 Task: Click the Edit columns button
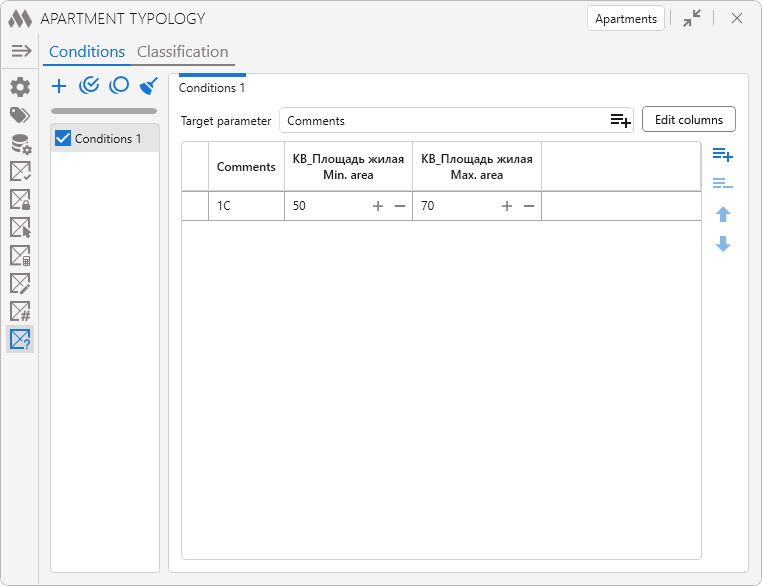[688, 120]
